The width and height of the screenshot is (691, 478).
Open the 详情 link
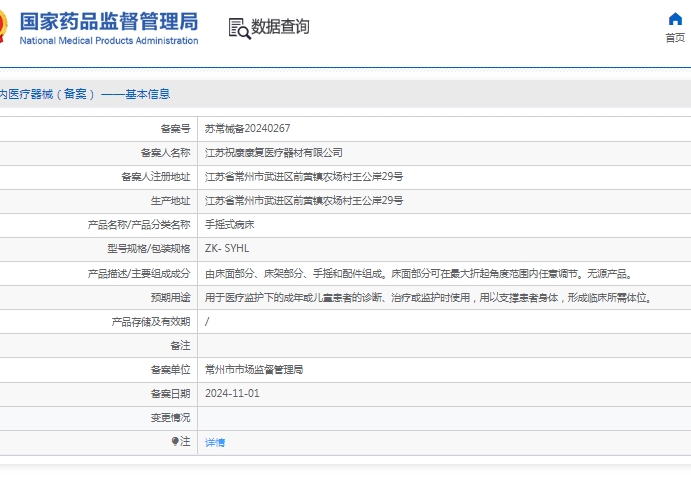click(215, 442)
